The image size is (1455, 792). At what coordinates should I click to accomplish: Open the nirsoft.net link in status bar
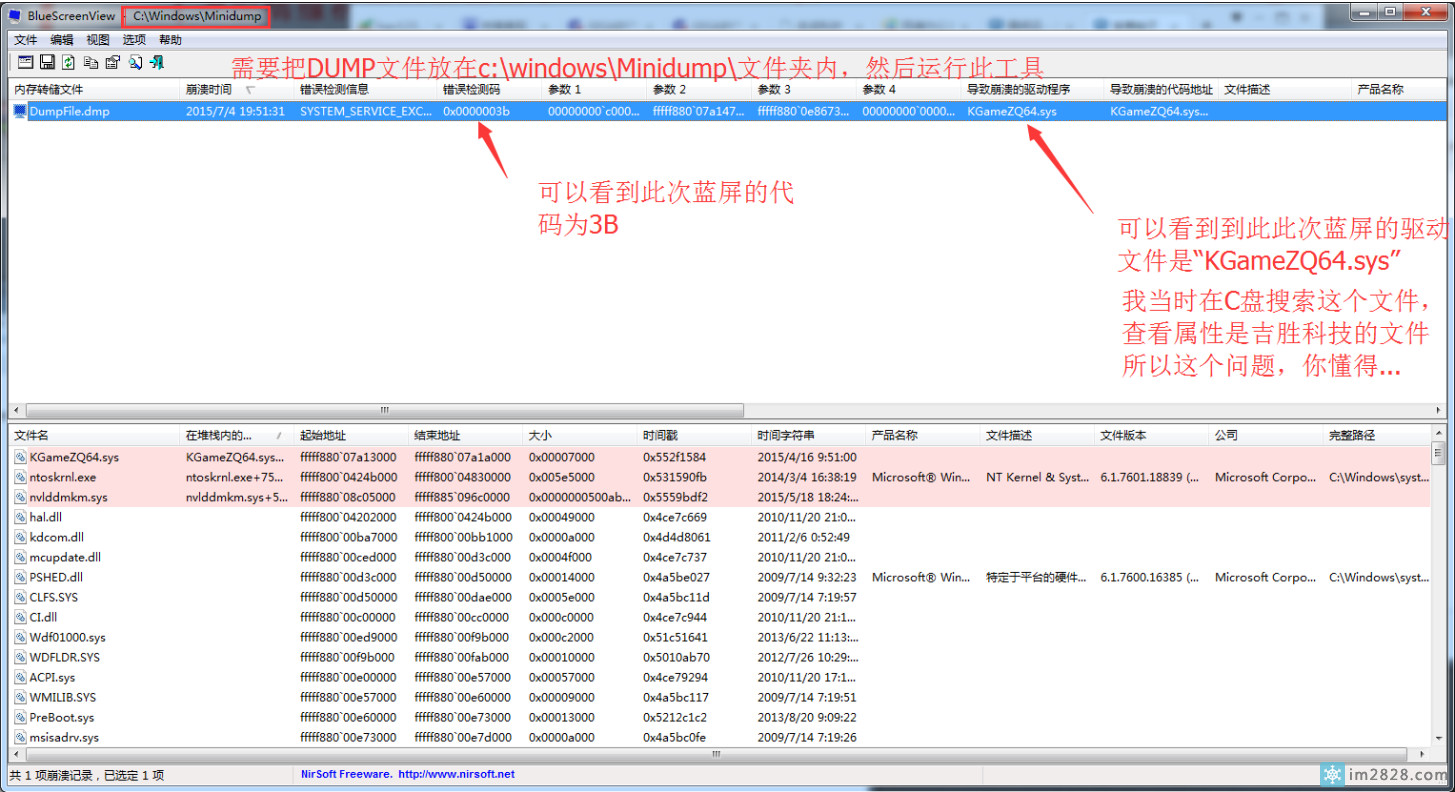[456, 774]
